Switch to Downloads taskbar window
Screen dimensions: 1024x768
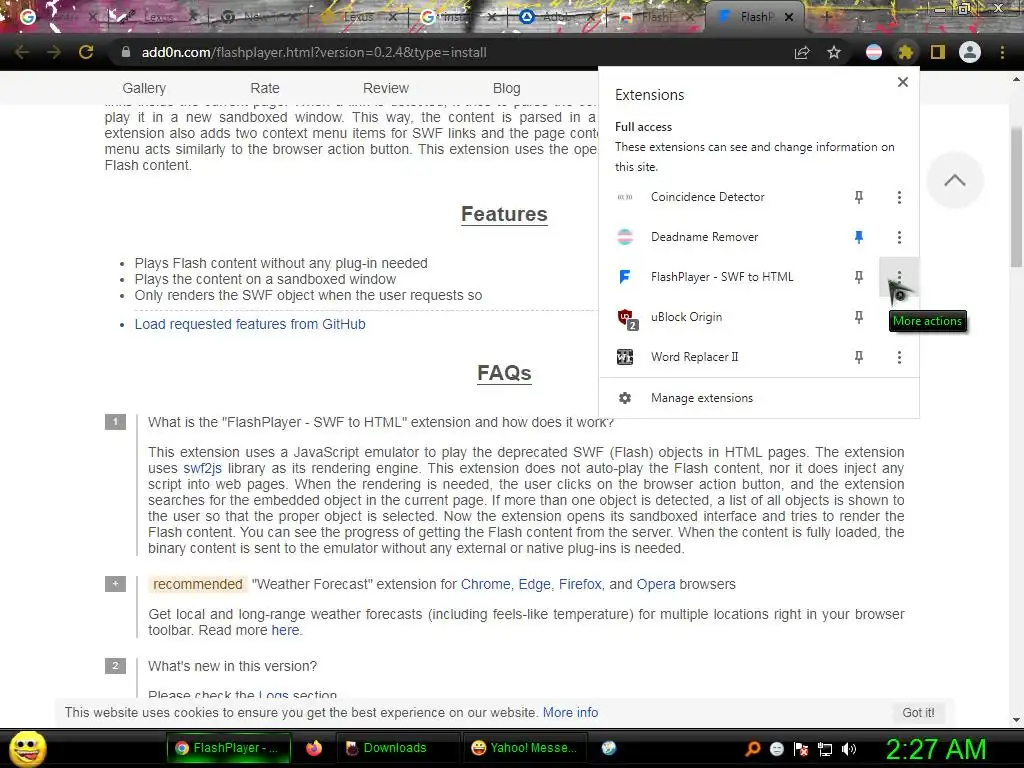[398, 748]
